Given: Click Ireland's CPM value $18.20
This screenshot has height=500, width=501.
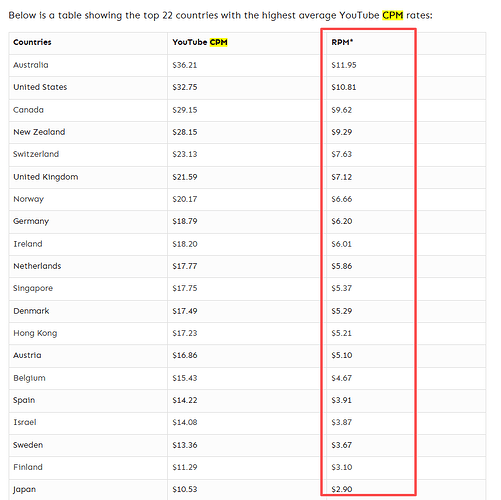Looking at the screenshot, I should point(185,244).
